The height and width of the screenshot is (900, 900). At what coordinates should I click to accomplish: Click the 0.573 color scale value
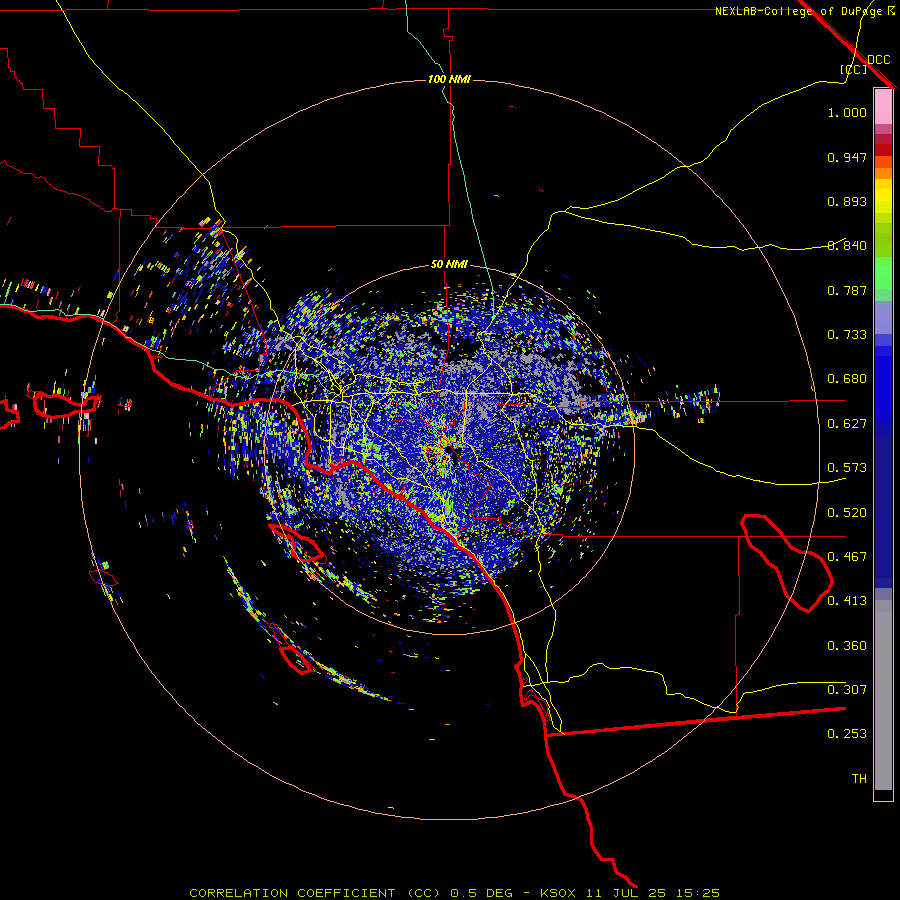(847, 468)
